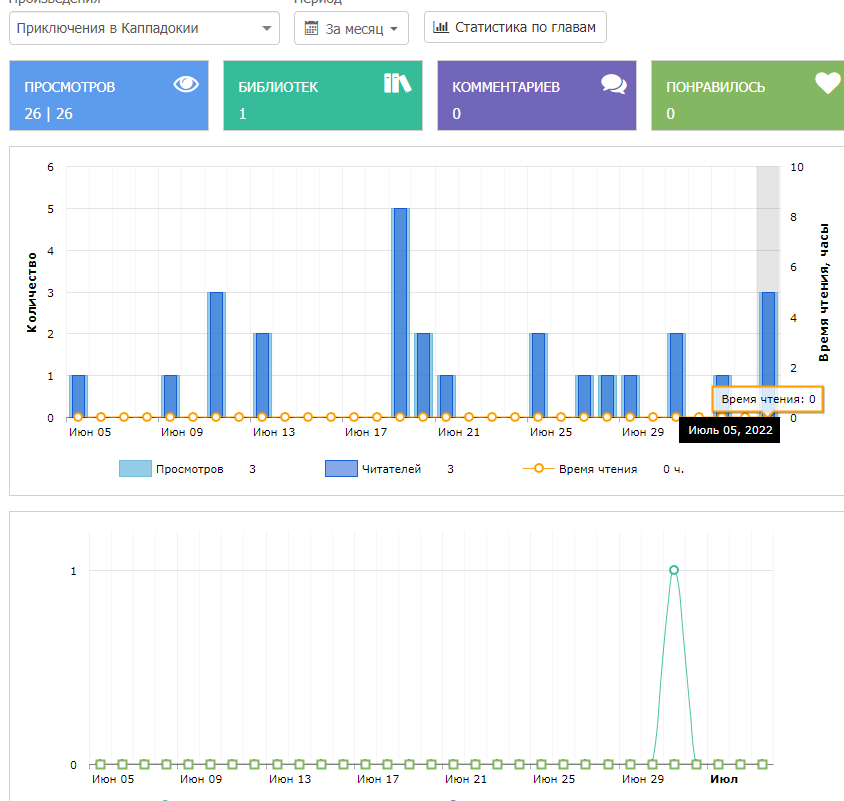
Task: Click the books icon on Библиотек card
Action: pos(397,83)
